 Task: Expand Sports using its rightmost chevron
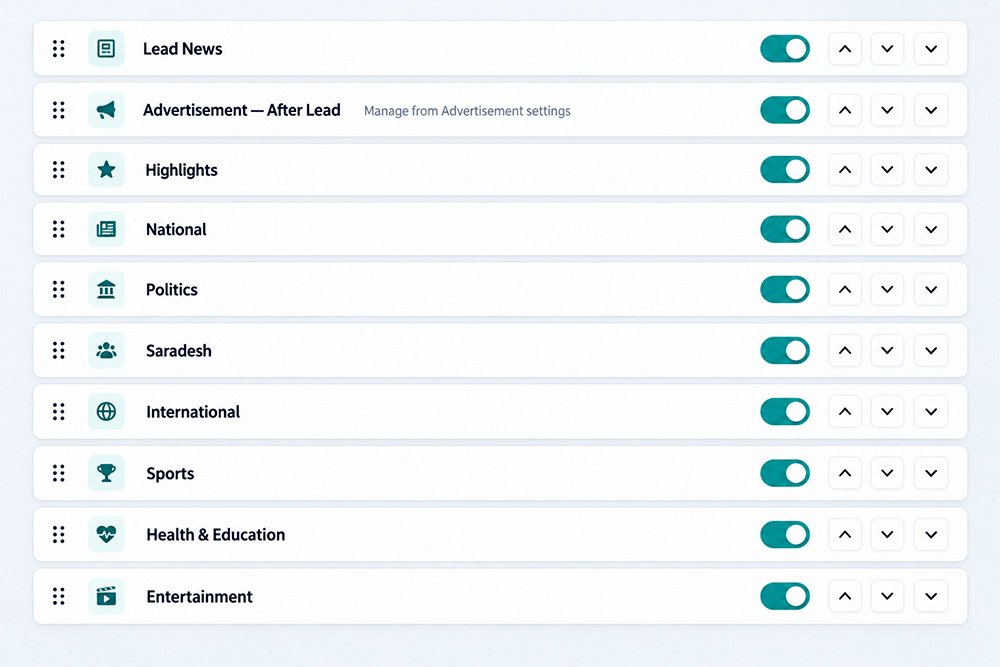click(931, 473)
